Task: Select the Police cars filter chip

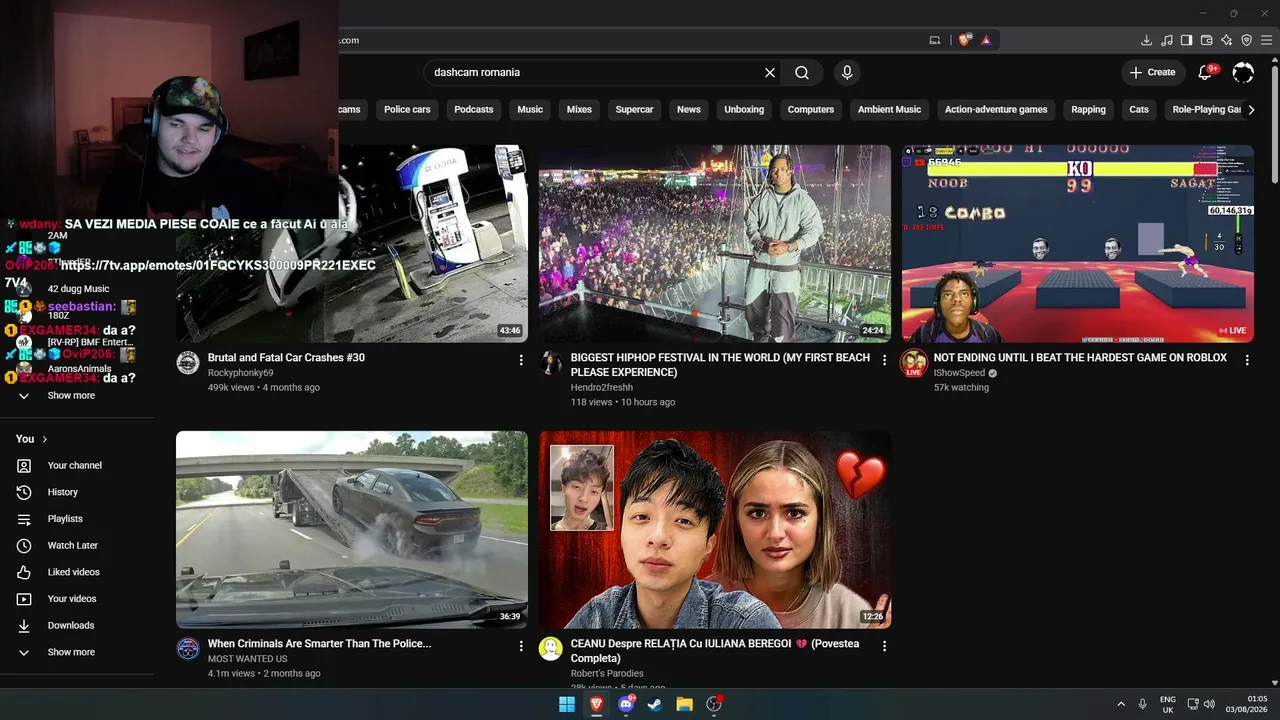Action: (407, 110)
